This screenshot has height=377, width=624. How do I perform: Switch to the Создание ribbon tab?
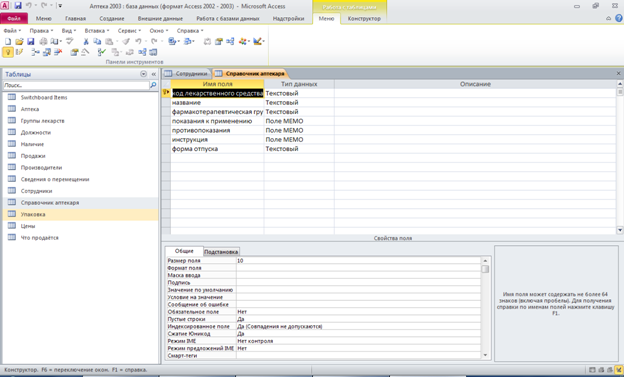tap(112, 18)
